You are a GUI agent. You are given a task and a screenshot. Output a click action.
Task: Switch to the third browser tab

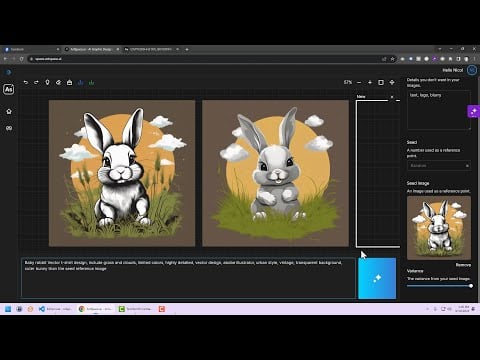point(152,49)
